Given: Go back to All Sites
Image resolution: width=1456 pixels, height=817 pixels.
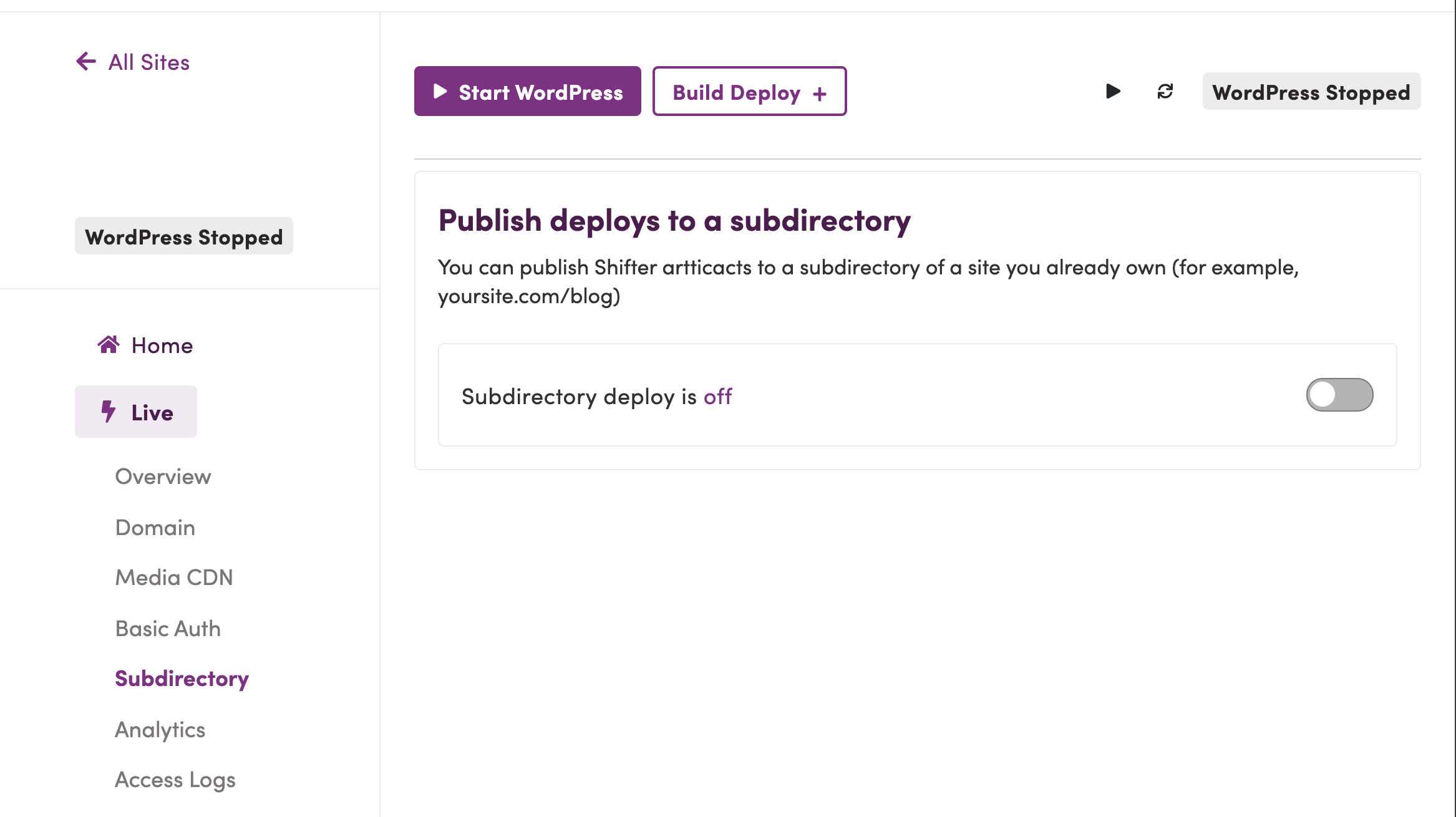Looking at the screenshot, I should [x=133, y=62].
